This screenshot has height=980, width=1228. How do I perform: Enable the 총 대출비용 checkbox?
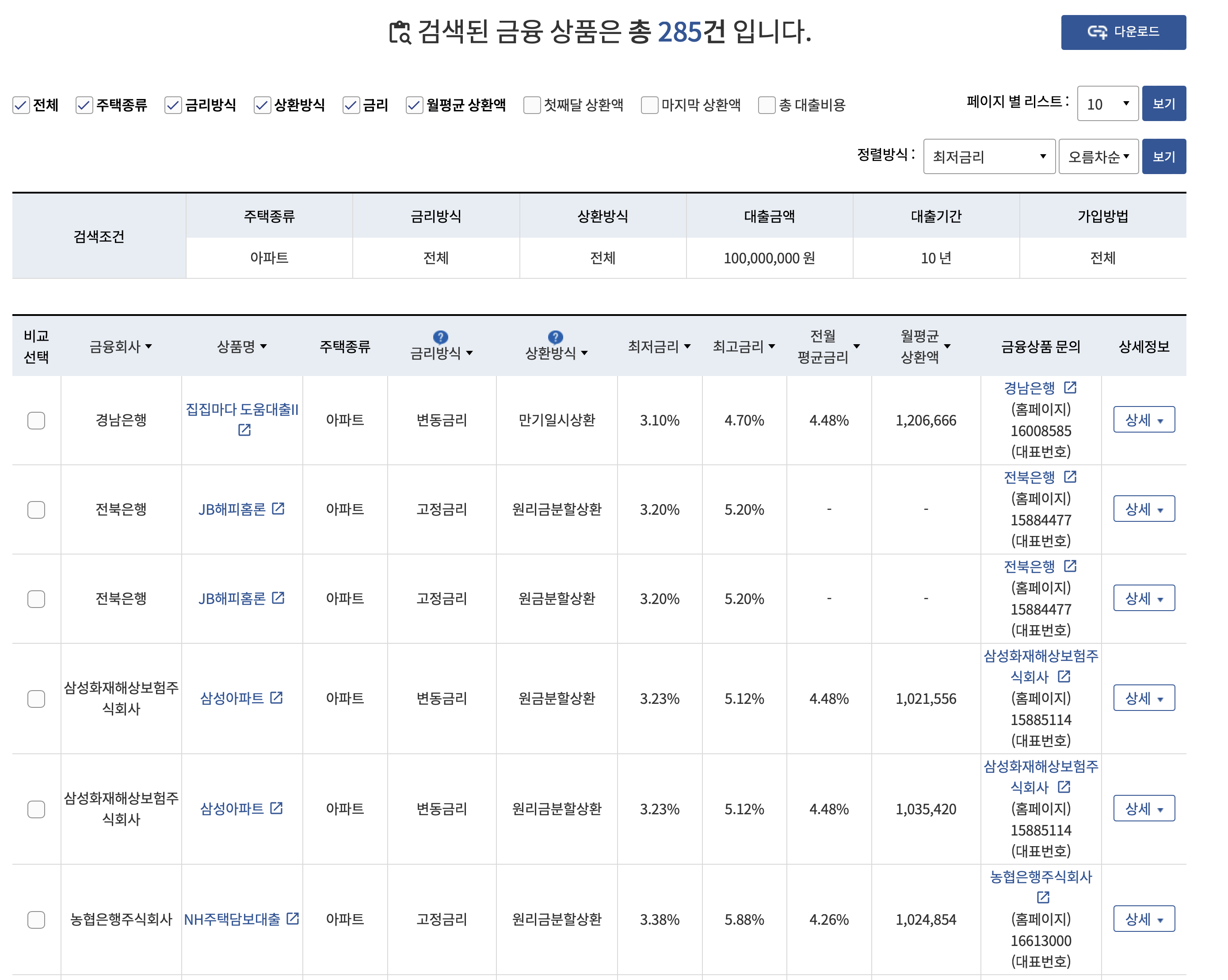tap(767, 105)
